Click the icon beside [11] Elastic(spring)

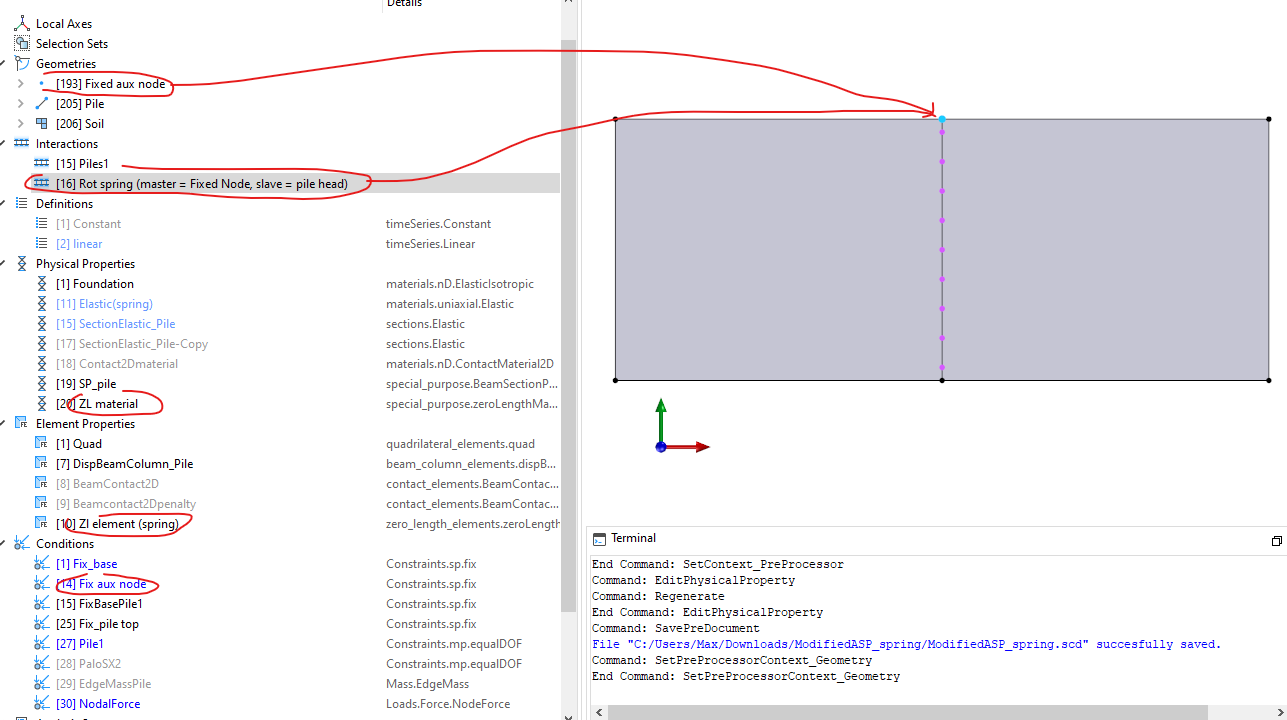(42, 303)
